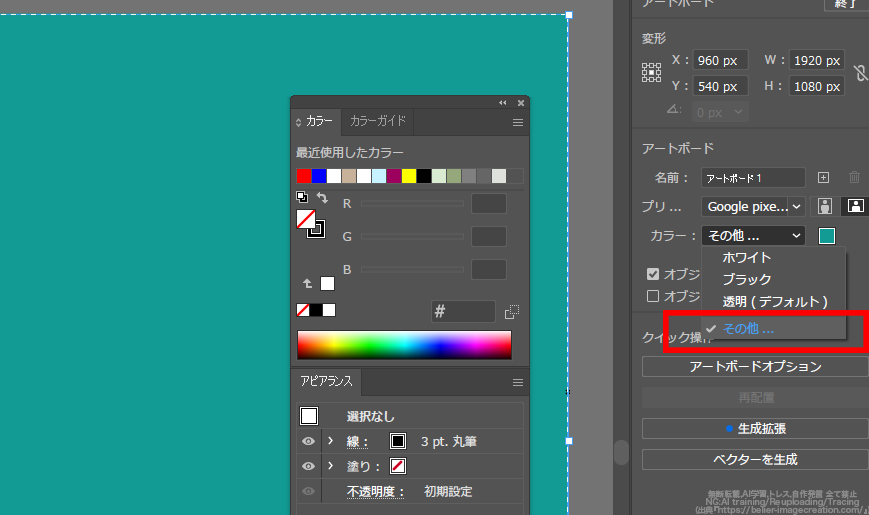Select 透明 (デフォルト) in color list

774,301
